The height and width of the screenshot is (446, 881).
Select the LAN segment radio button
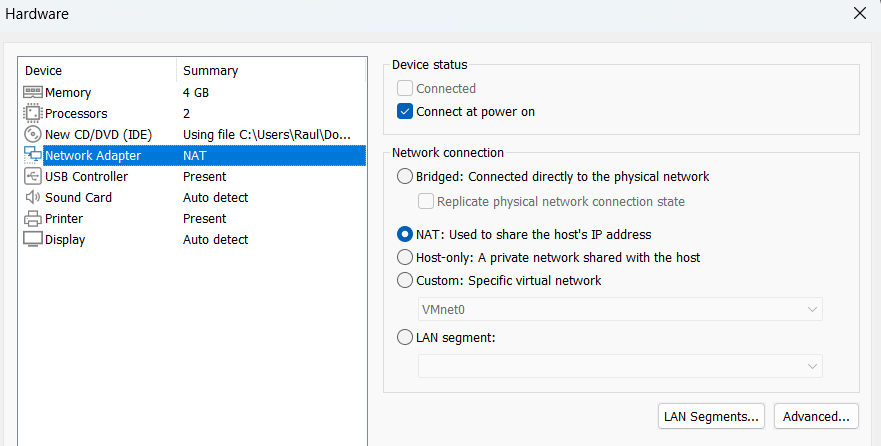coord(405,337)
